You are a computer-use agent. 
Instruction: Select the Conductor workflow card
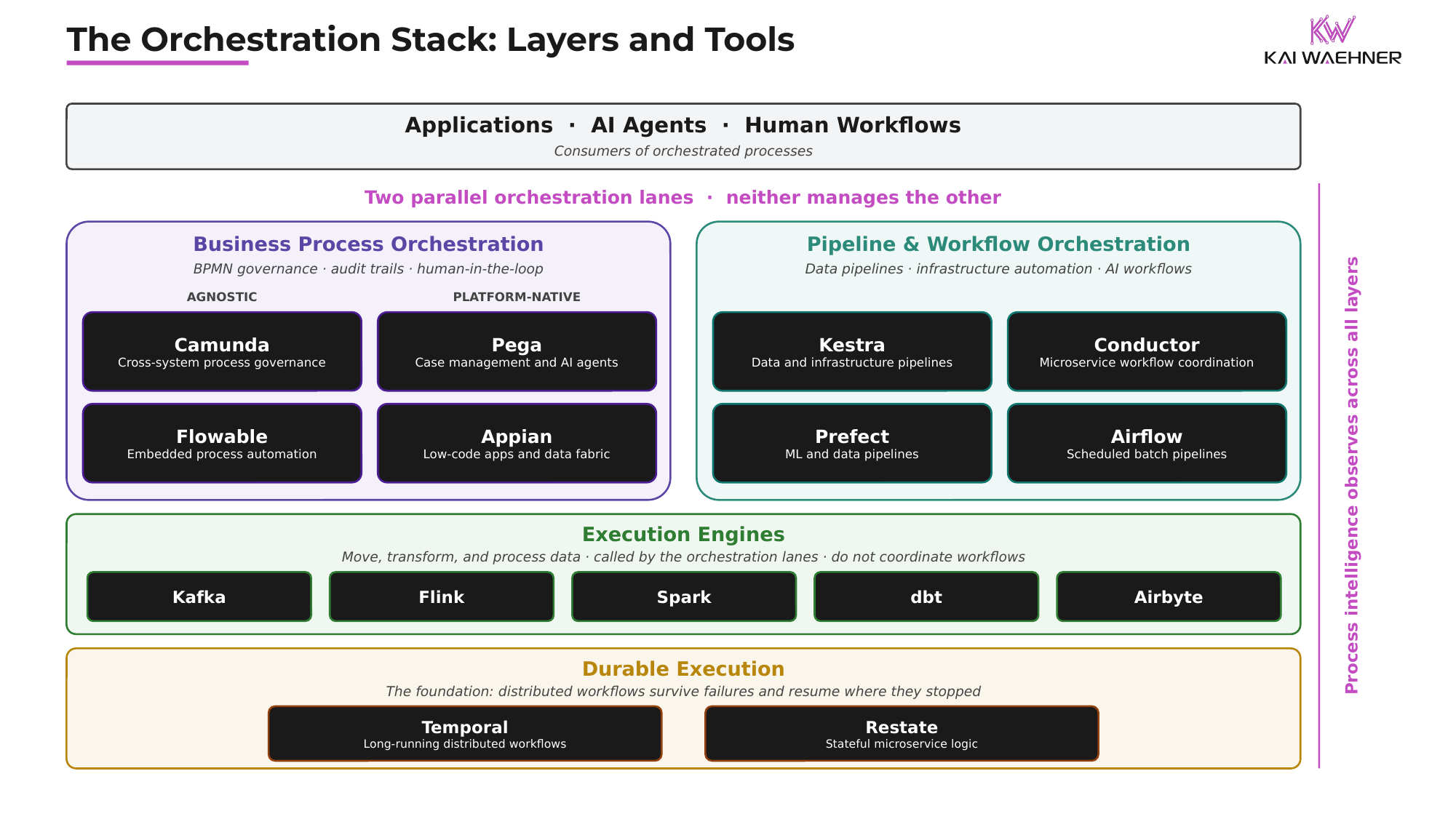click(1147, 352)
